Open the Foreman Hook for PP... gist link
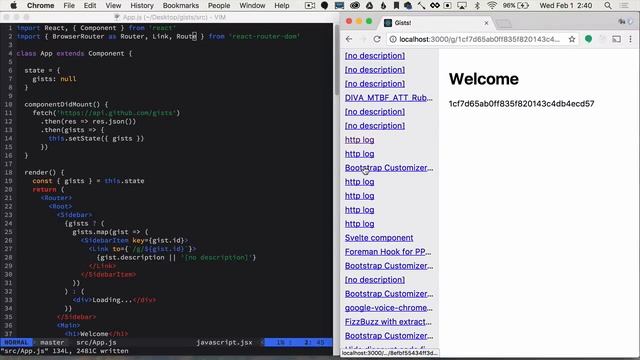 pyautogui.click(x=388, y=252)
